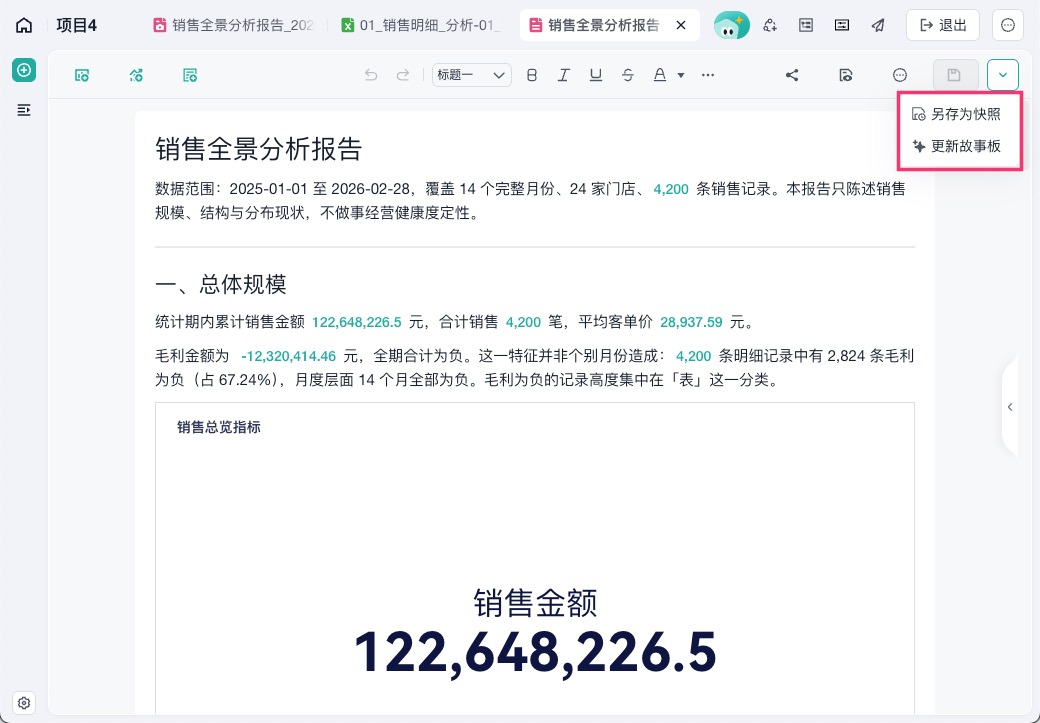The width and height of the screenshot is (1040, 723).
Task: Choose 更新故事板 from the menu
Action: point(957,146)
